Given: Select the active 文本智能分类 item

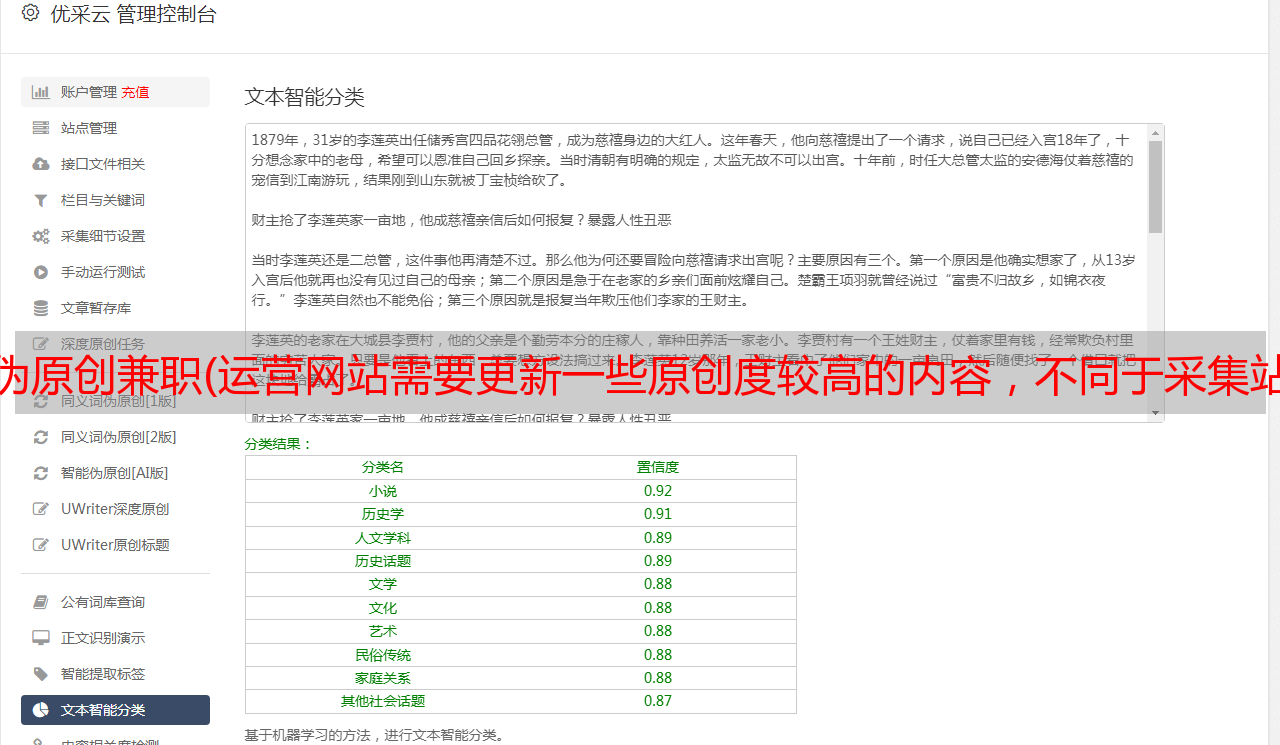Looking at the screenshot, I should 115,710.
